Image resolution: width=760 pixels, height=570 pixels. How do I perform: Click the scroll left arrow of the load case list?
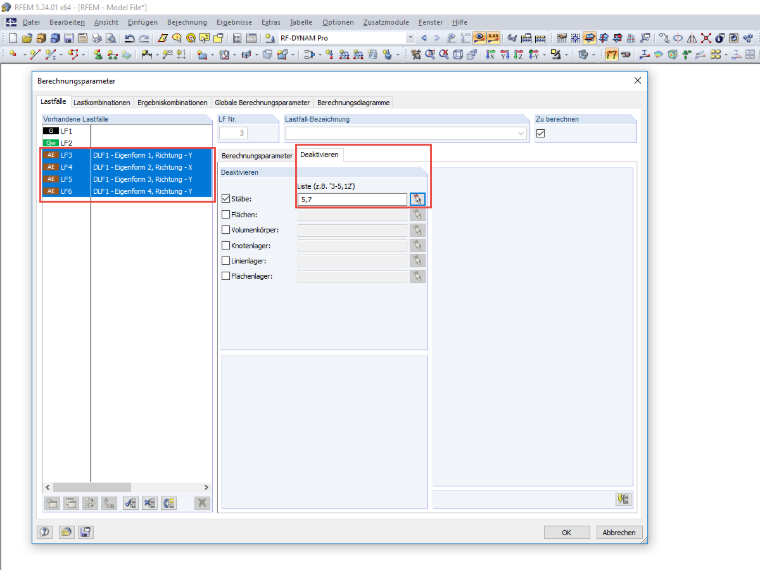click(x=48, y=487)
